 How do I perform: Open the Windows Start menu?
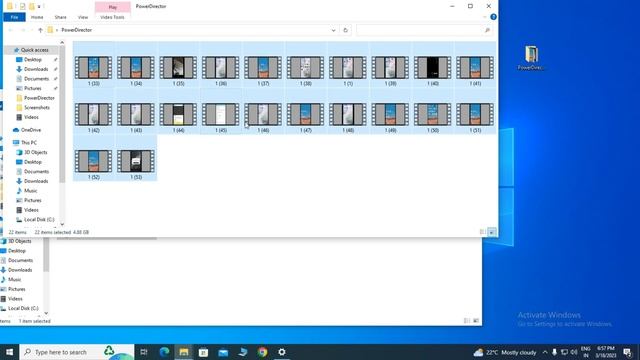[x=9, y=352]
